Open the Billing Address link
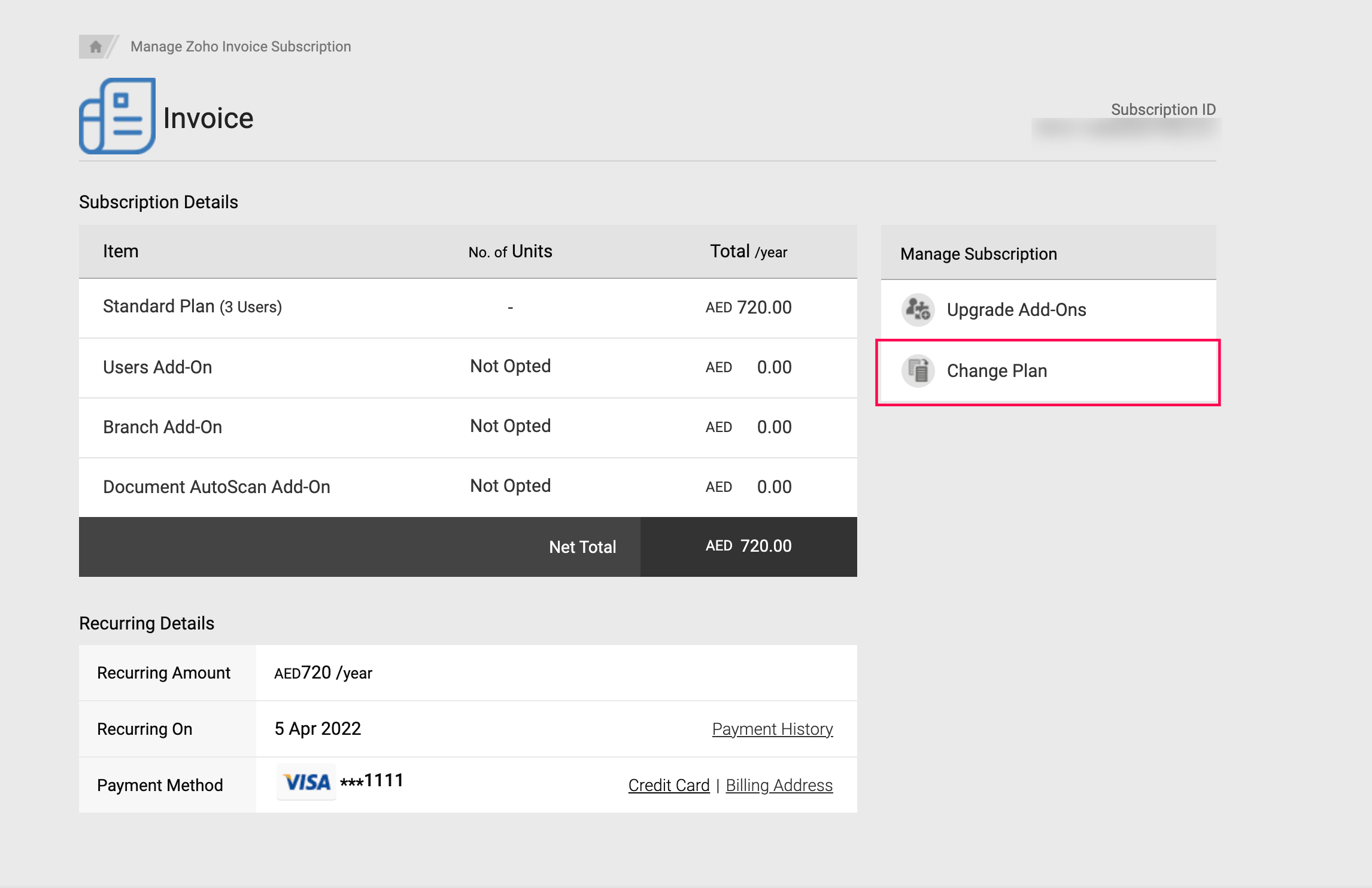 (779, 785)
